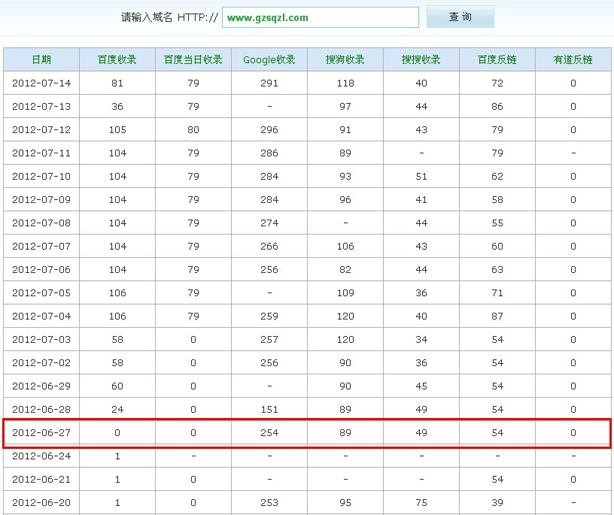This screenshot has width=614, height=515.
Task: Click 百度反链 value 87 for 2012-07-04
Action: [x=497, y=316]
